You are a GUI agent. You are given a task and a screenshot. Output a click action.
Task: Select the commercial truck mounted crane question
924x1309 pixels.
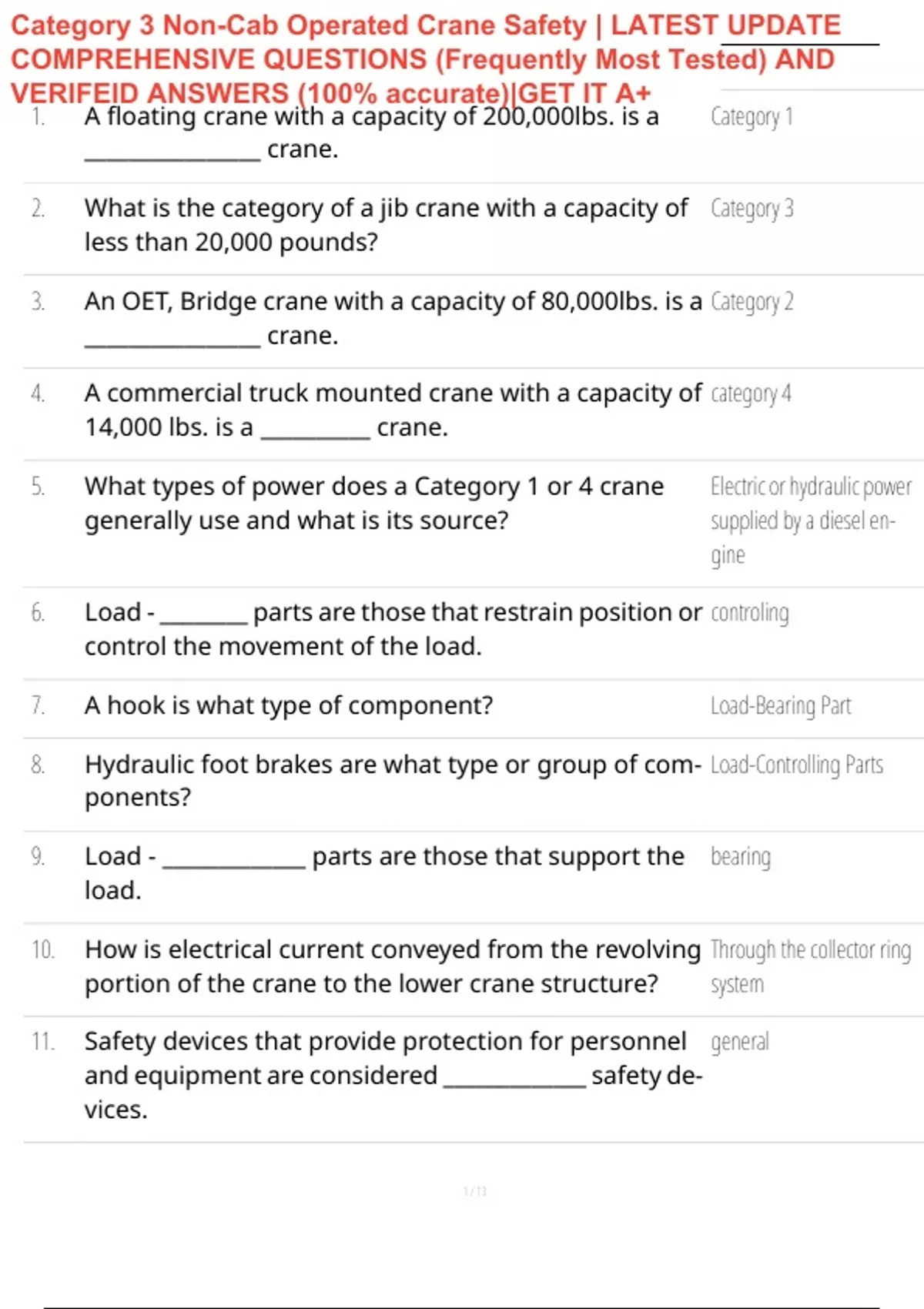pos(393,410)
